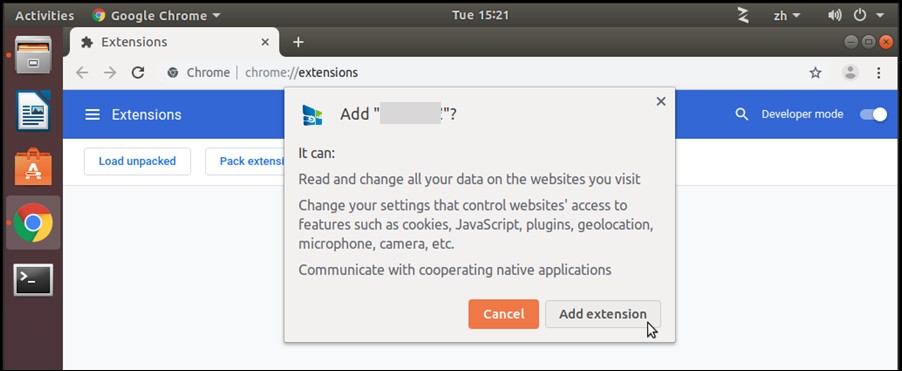This screenshot has height=371, width=902.
Task: Open the Extensions hamburger menu
Action: [x=93, y=114]
